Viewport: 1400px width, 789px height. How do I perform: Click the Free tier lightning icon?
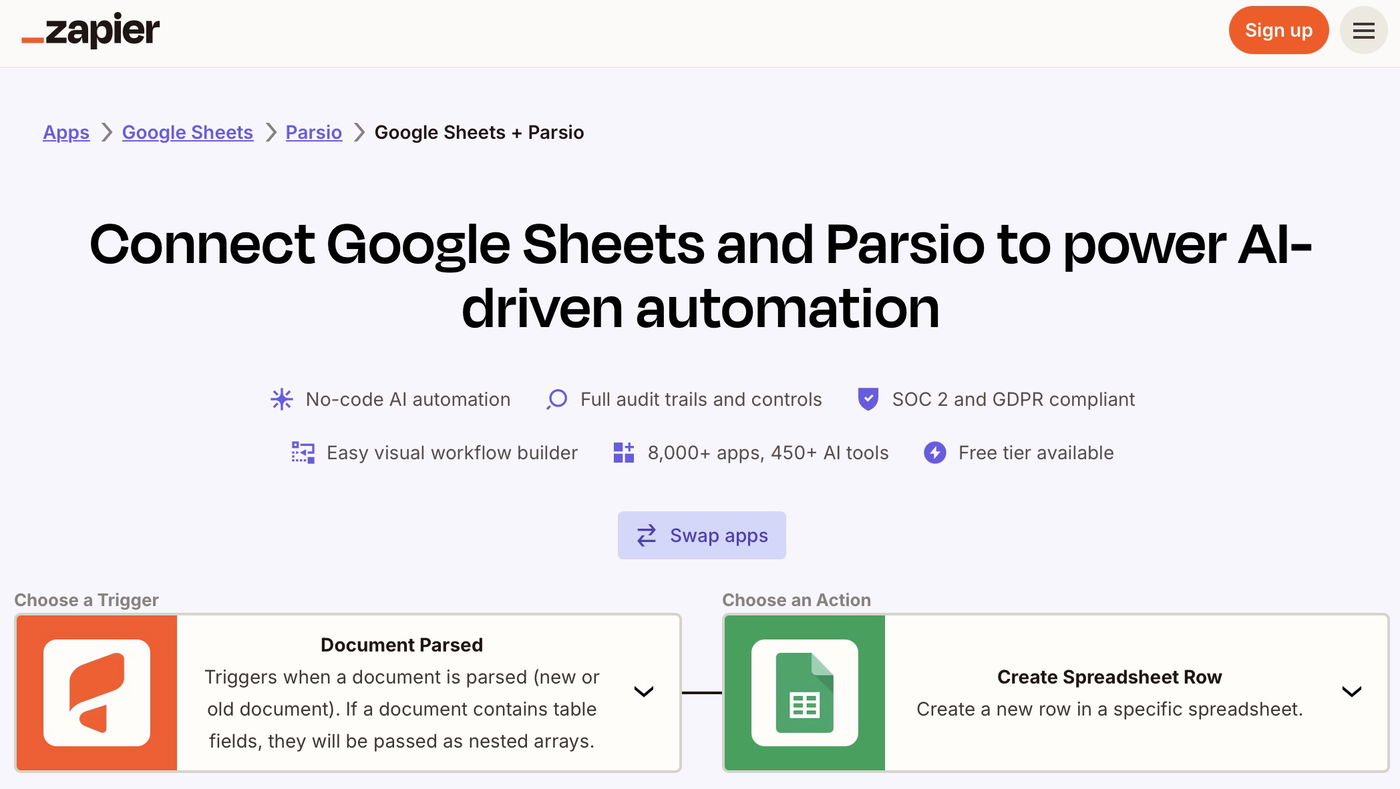(x=935, y=452)
